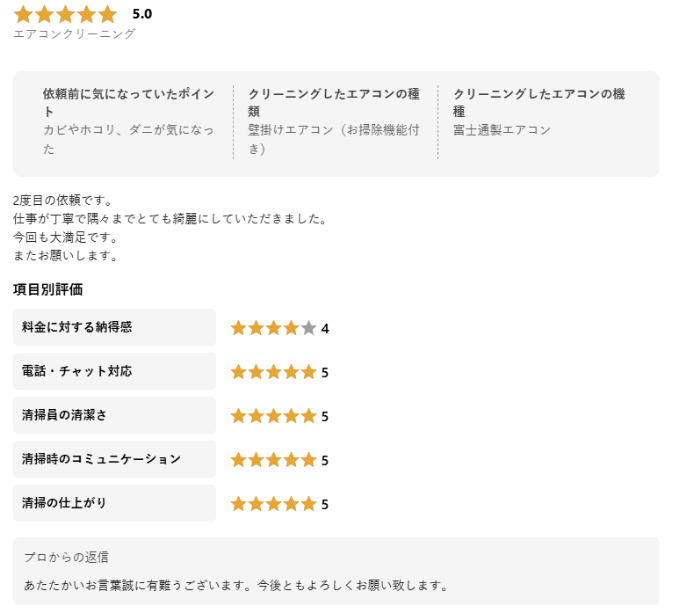Select the 清掃員の清潔さ label box

[114, 415]
